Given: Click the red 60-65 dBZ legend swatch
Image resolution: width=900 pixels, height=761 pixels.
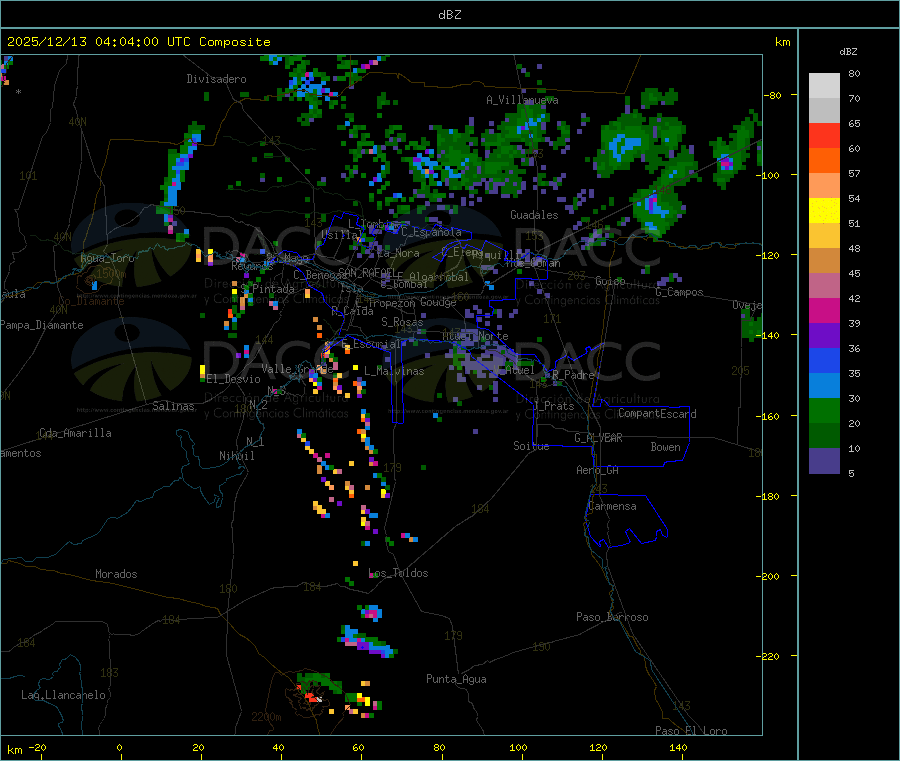Looking at the screenshot, I should point(824,135).
